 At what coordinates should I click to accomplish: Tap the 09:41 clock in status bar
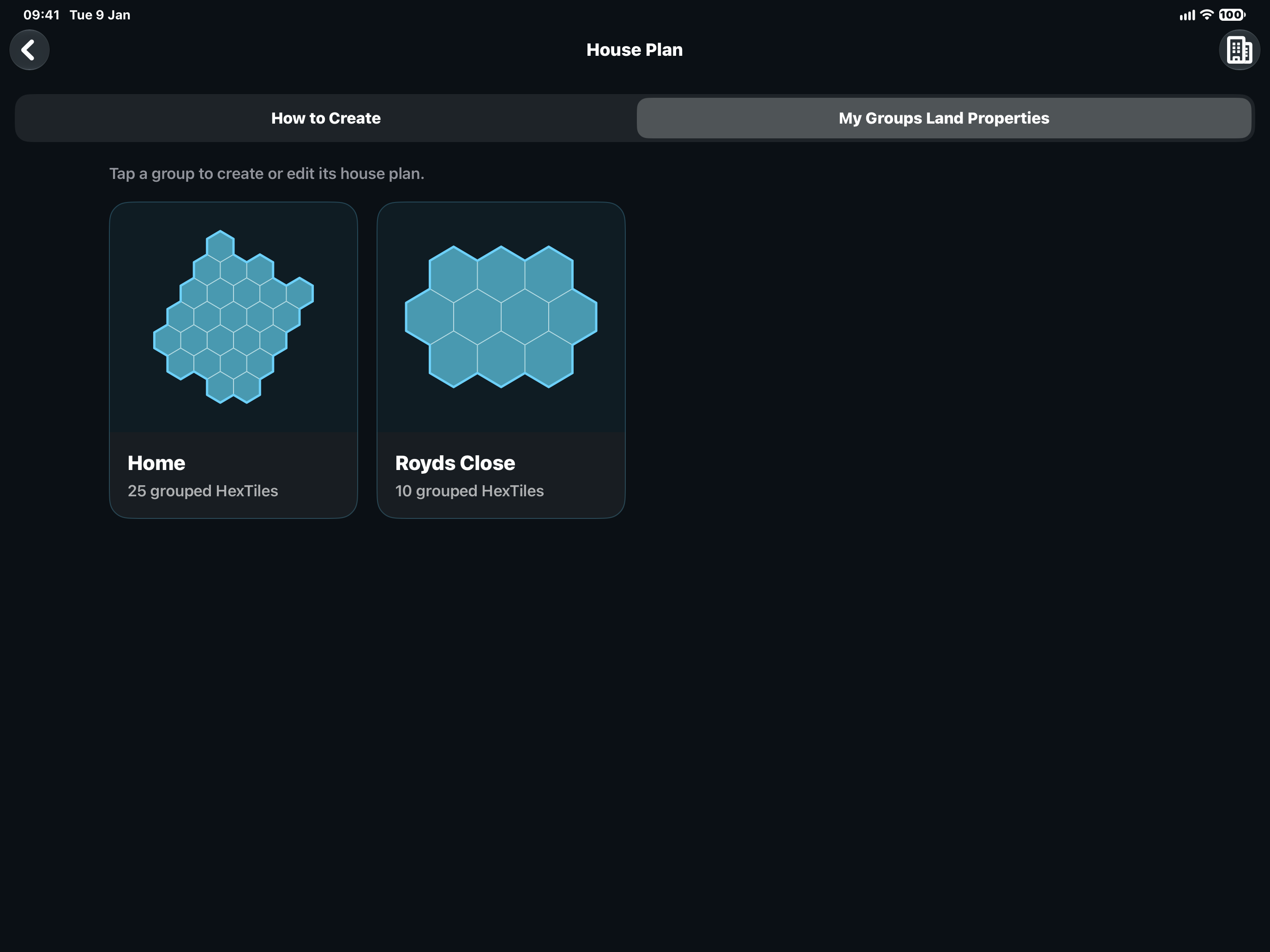coord(42,15)
